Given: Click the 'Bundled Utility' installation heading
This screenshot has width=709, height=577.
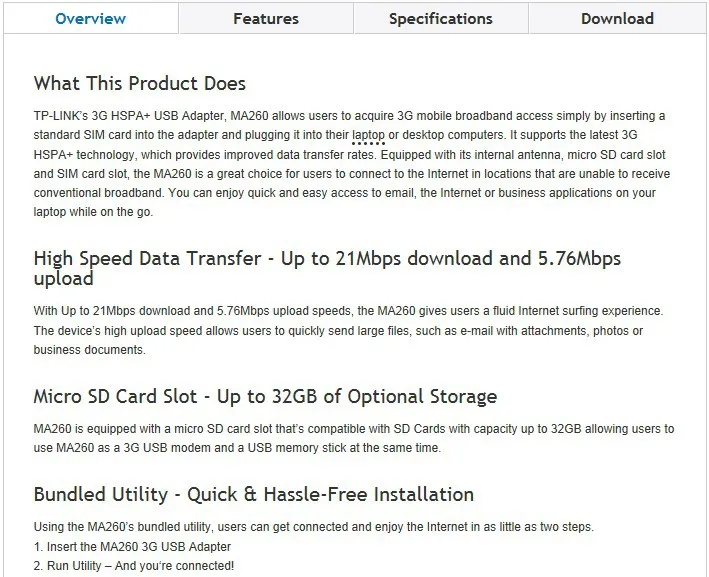Looking at the screenshot, I should coord(254,494).
